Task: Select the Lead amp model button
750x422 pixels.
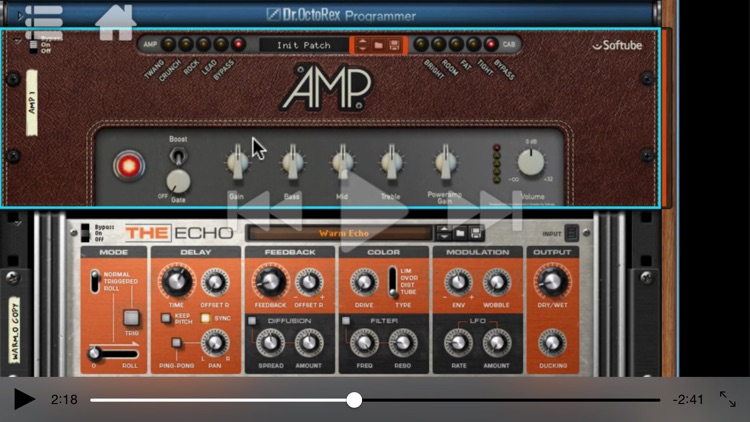Action: [x=221, y=44]
